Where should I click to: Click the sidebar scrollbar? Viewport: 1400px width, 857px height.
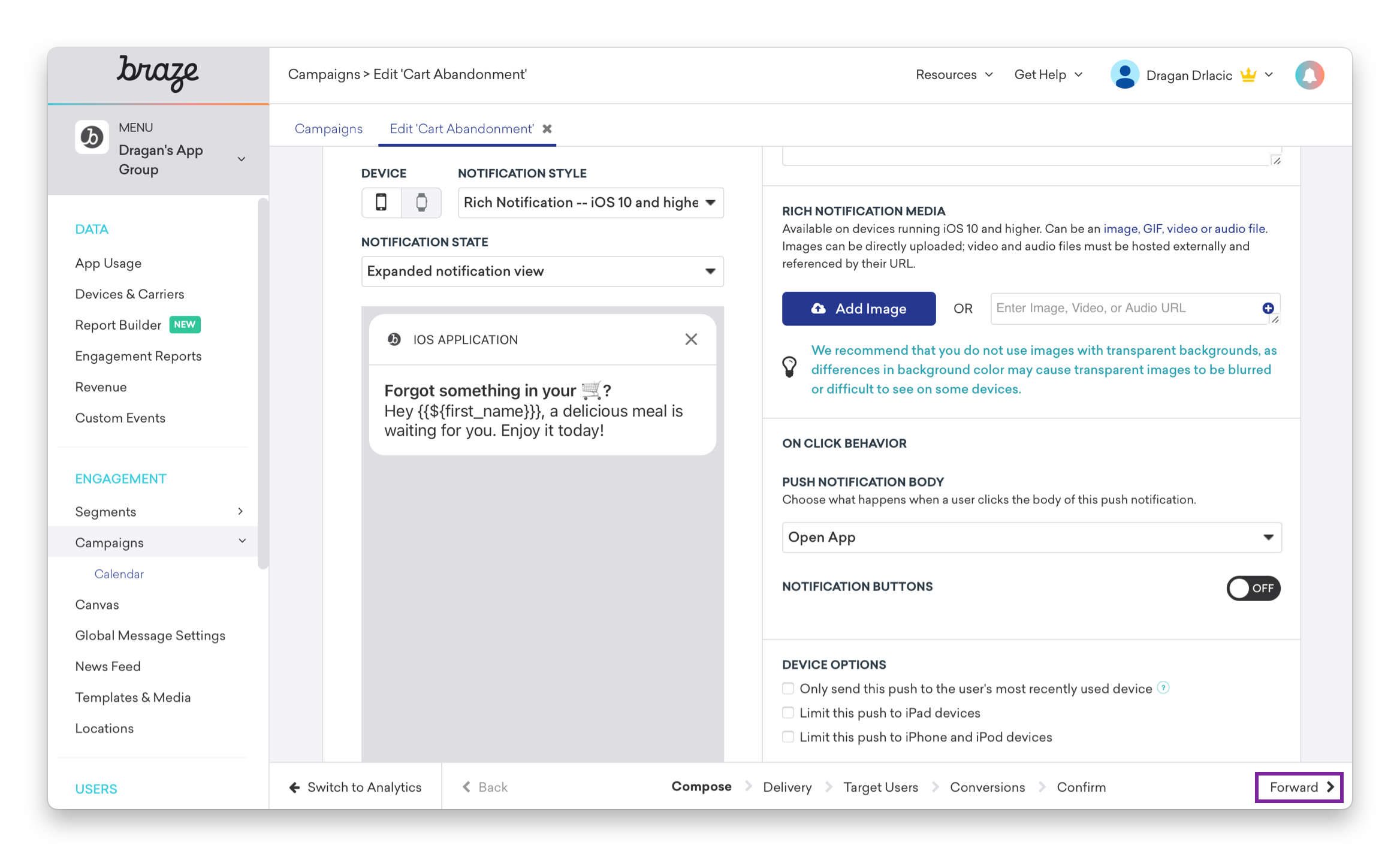262,384
